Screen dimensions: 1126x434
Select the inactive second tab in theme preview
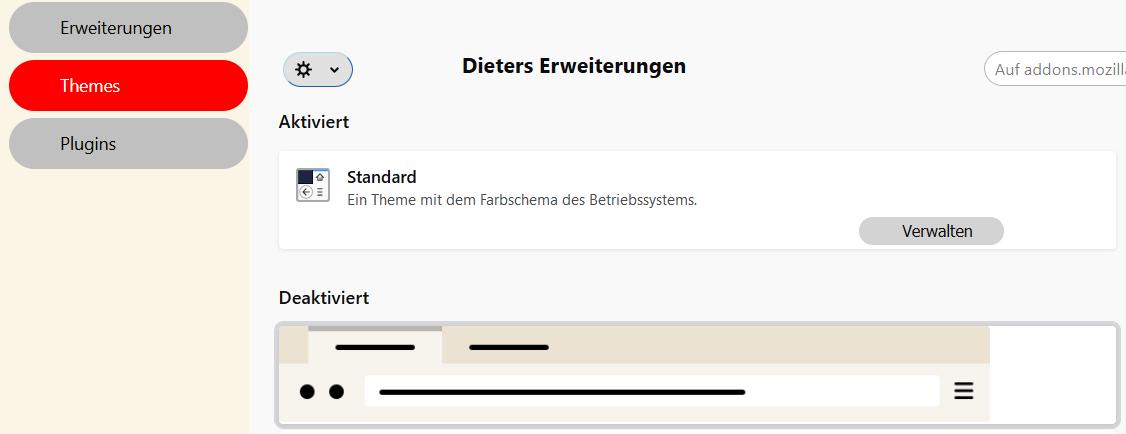(509, 347)
